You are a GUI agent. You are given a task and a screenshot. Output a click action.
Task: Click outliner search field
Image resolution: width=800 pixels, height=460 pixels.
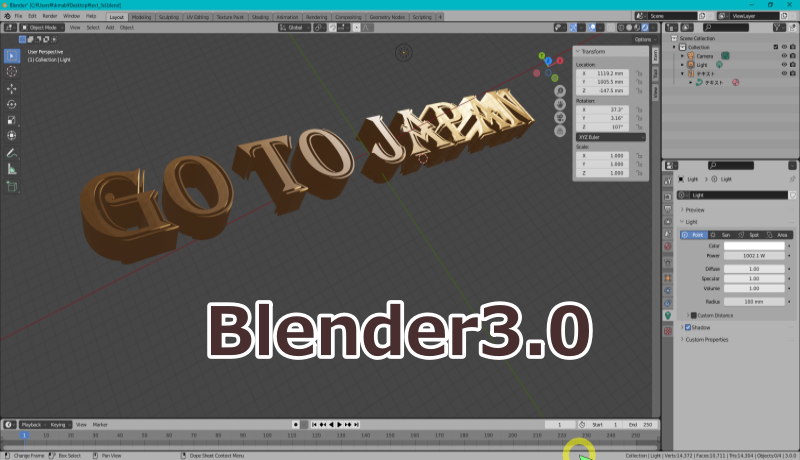point(725,28)
